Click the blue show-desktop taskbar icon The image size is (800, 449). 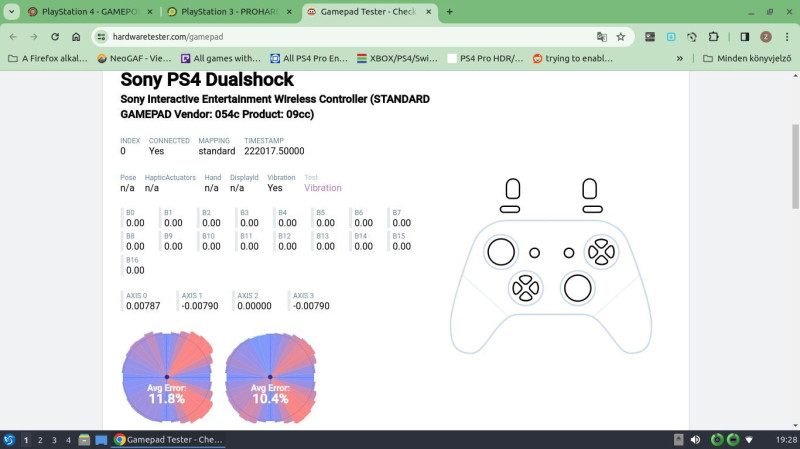(101, 440)
